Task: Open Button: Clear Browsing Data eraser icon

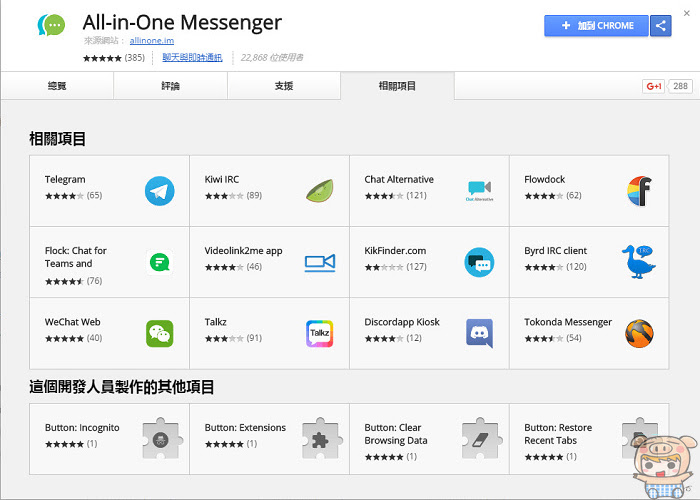Action: (482, 440)
